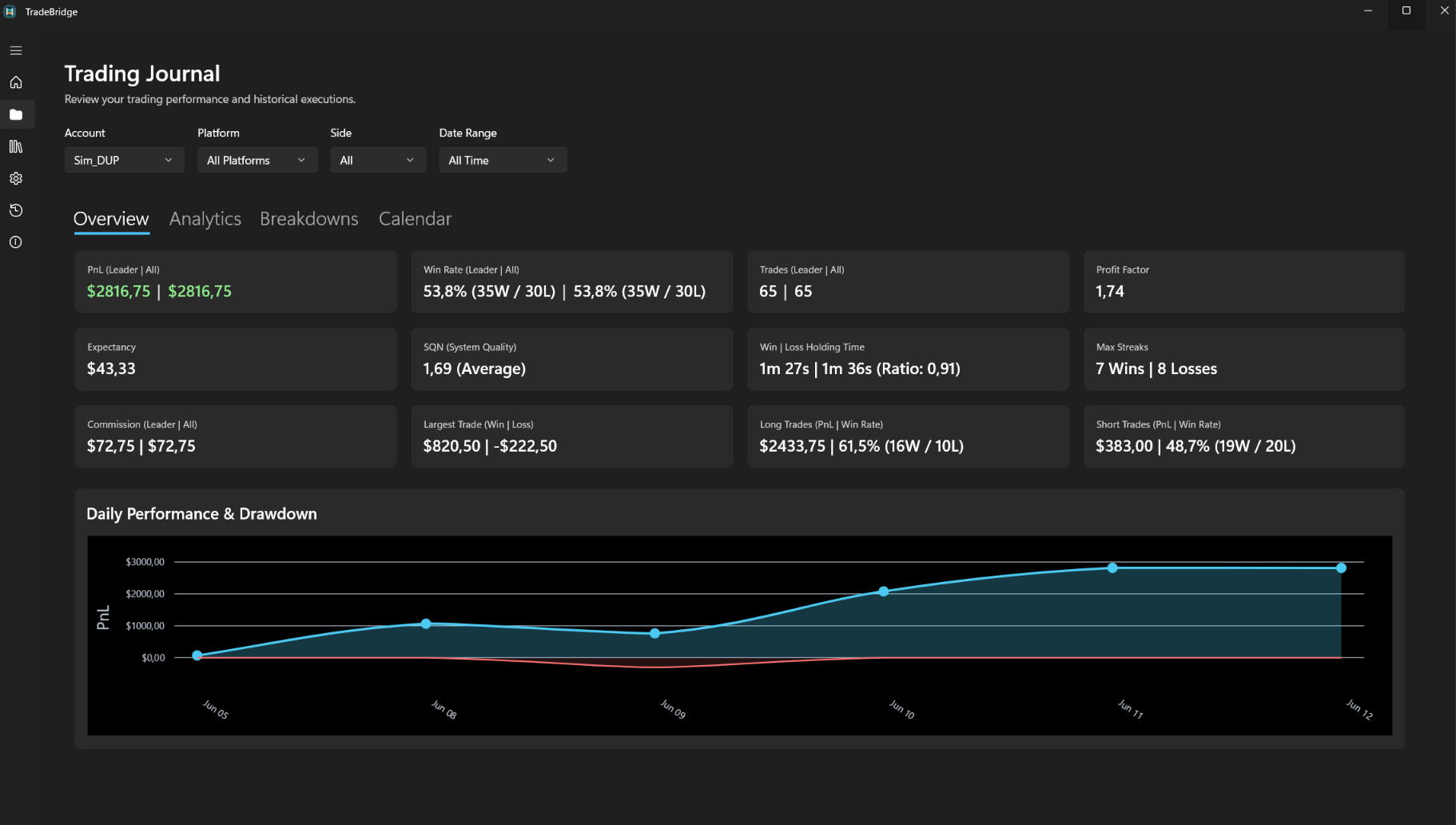Select the Jun 11 chart data point
The image size is (1456, 825).
[x=1112, y=568]
